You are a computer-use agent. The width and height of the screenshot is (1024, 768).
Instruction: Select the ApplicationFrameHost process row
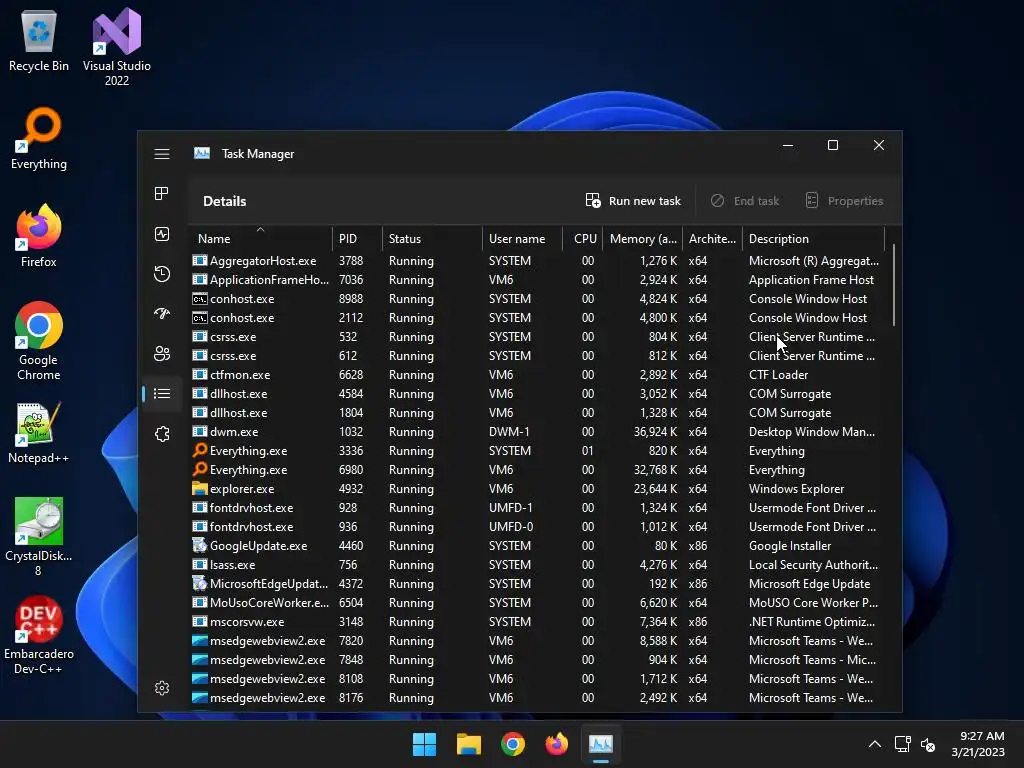tap(539, 280)
